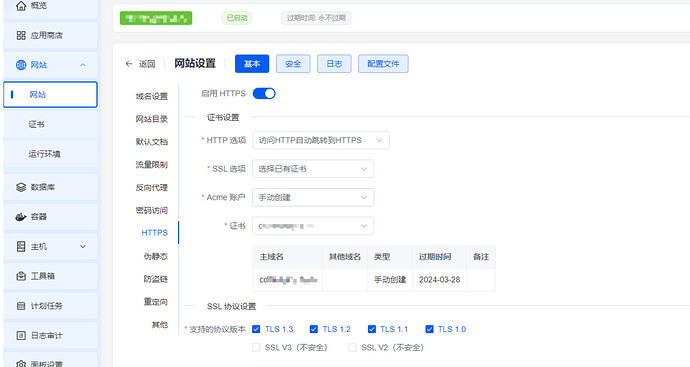Click the 过期时间 永不过期 badge
The height and width of the screenshot is (367, 690).
[x=316, y=18]
